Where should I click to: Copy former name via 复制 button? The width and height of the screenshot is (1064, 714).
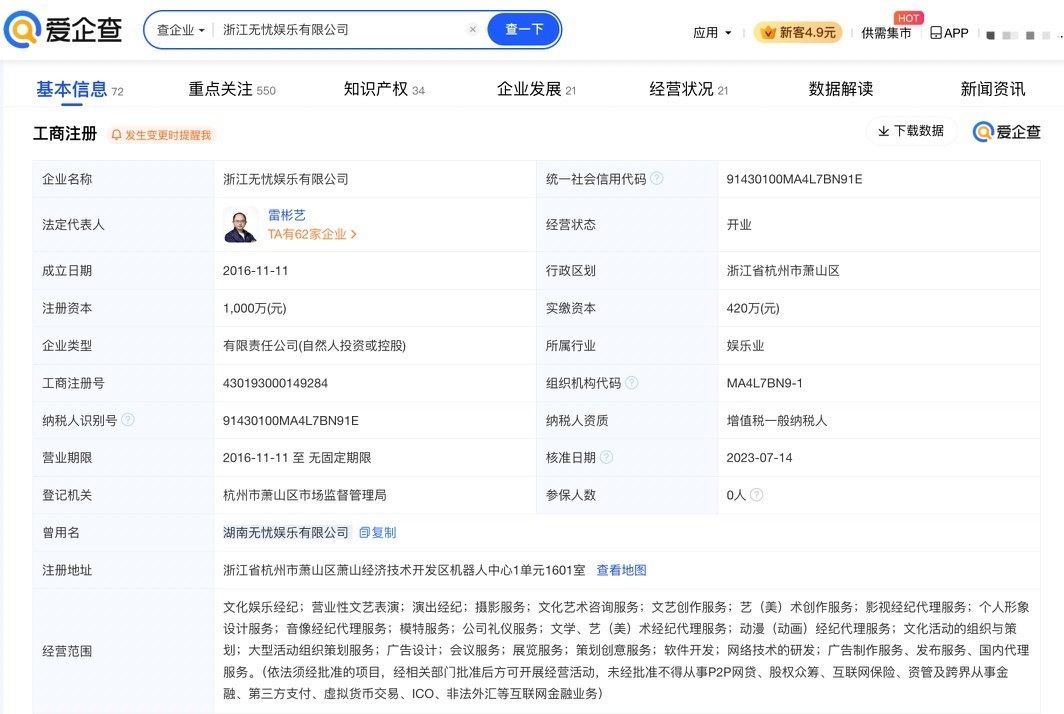click(378, 533)
